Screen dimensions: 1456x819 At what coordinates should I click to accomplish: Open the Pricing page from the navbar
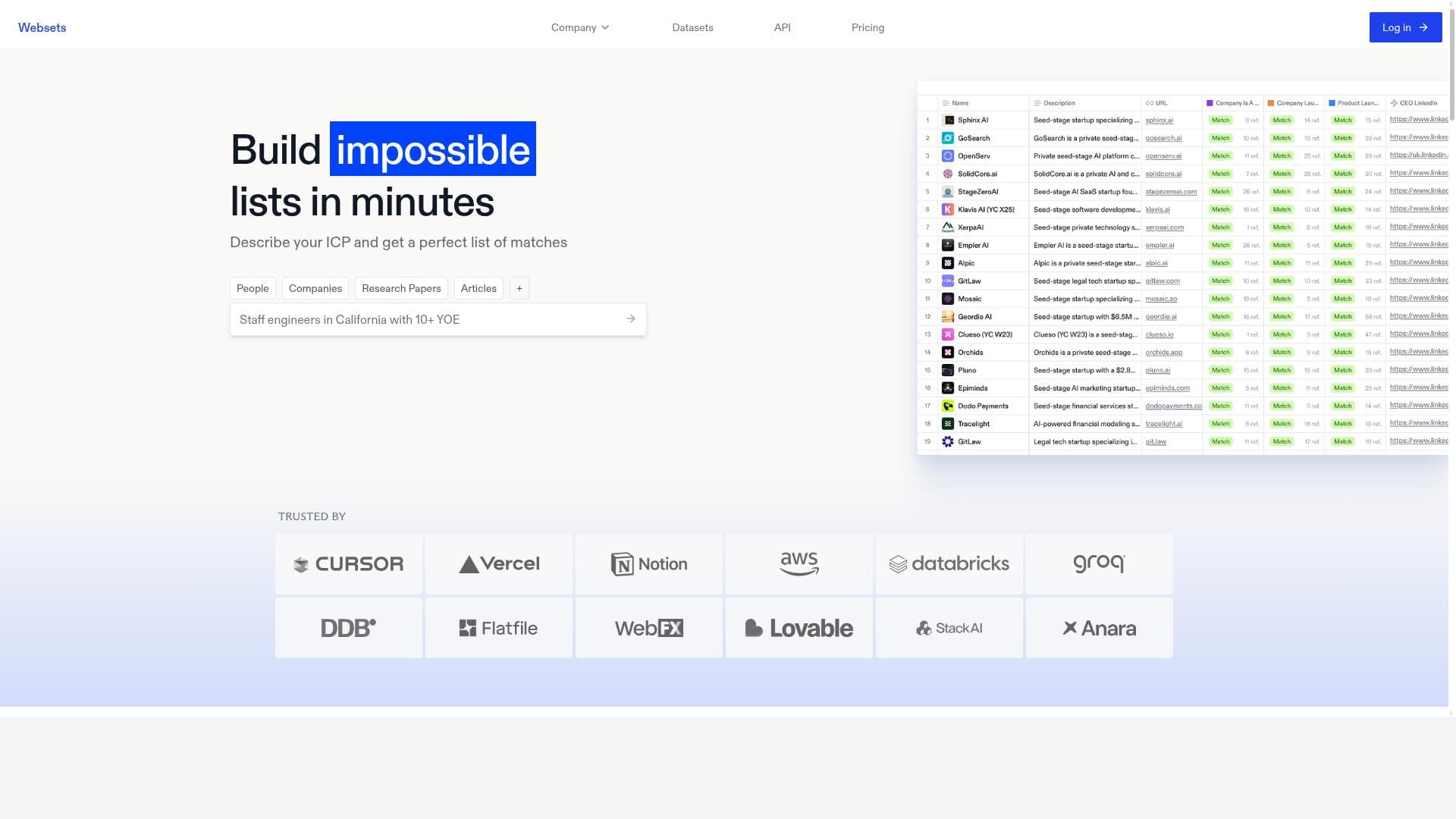(868, 27)
